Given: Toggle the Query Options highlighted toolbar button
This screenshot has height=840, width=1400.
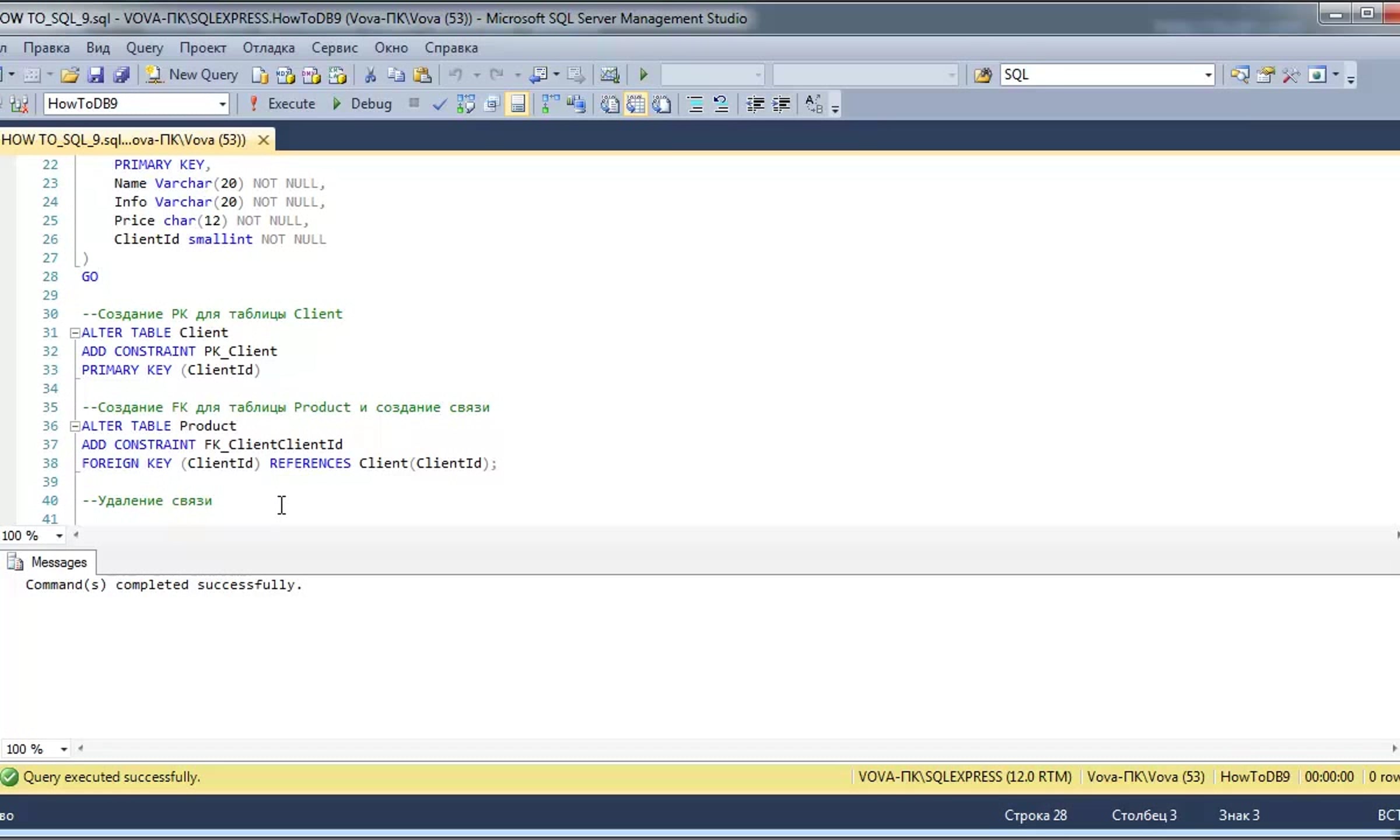Looking at the screenshot, I should tap(517, 104).
